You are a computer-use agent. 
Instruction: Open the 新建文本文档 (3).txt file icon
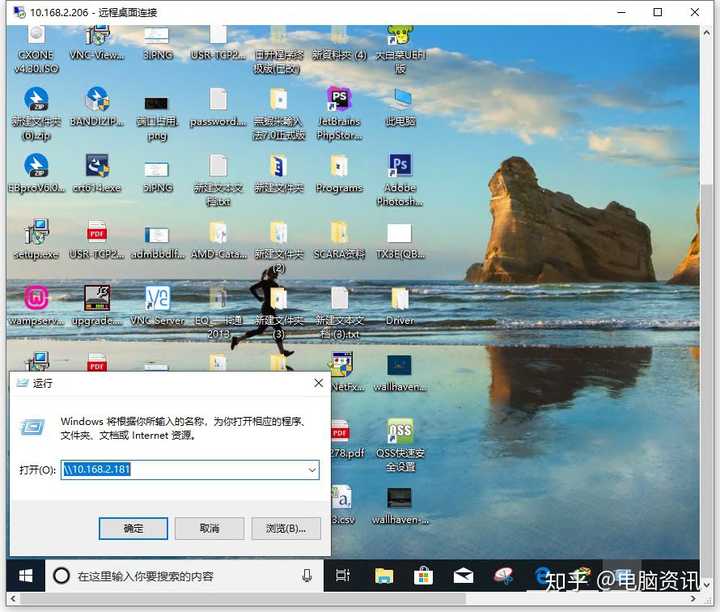click(339, 312)
